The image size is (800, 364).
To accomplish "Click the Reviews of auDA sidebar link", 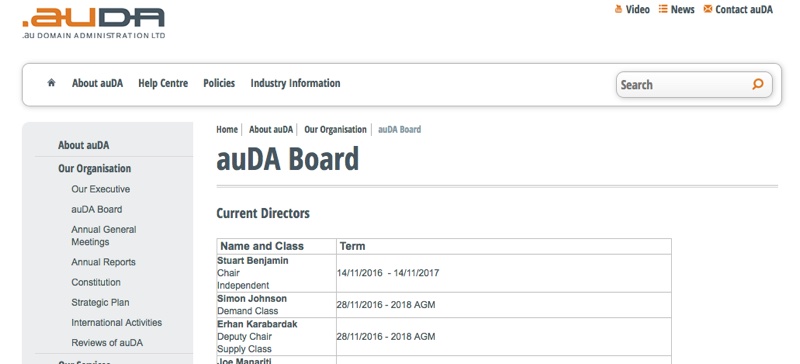I will (107, 343).
